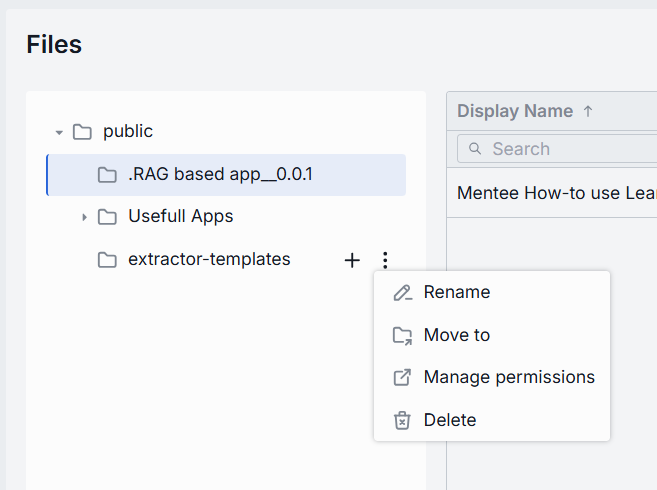This screenshot has width=657, height=490.
Task: Click the Move to folder-arrow icon
Action: tap(403, 336)
